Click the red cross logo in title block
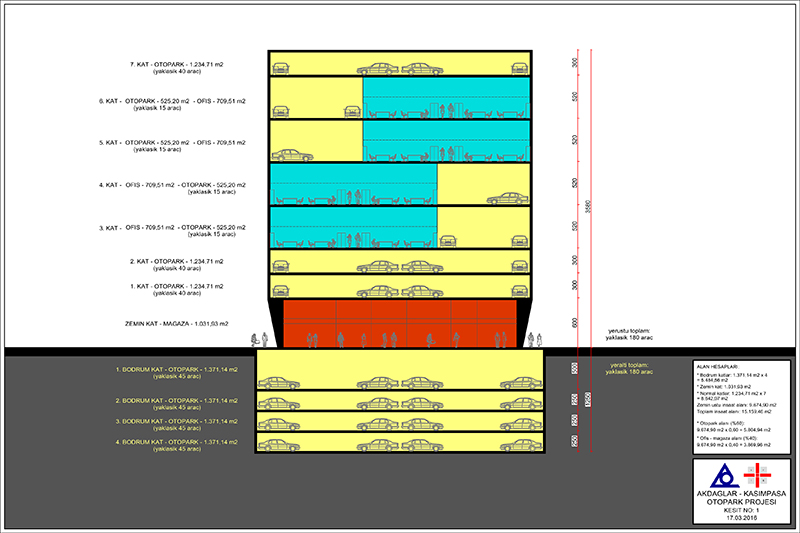The height and width of the screenshot is (533, 800). point(757,475)
